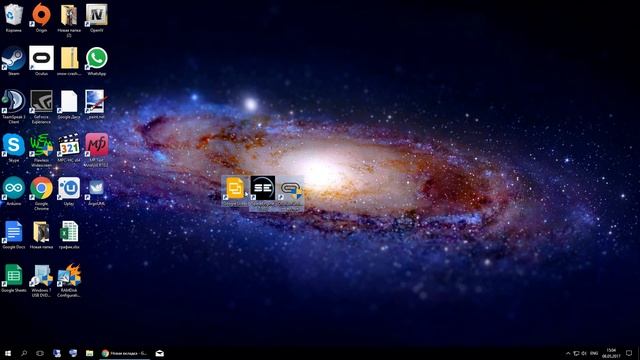Show hidden system tray icons

568,353
